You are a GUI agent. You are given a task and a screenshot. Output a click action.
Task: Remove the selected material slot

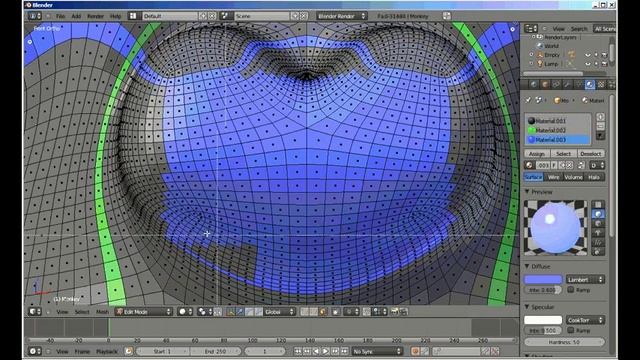point(600,126)
